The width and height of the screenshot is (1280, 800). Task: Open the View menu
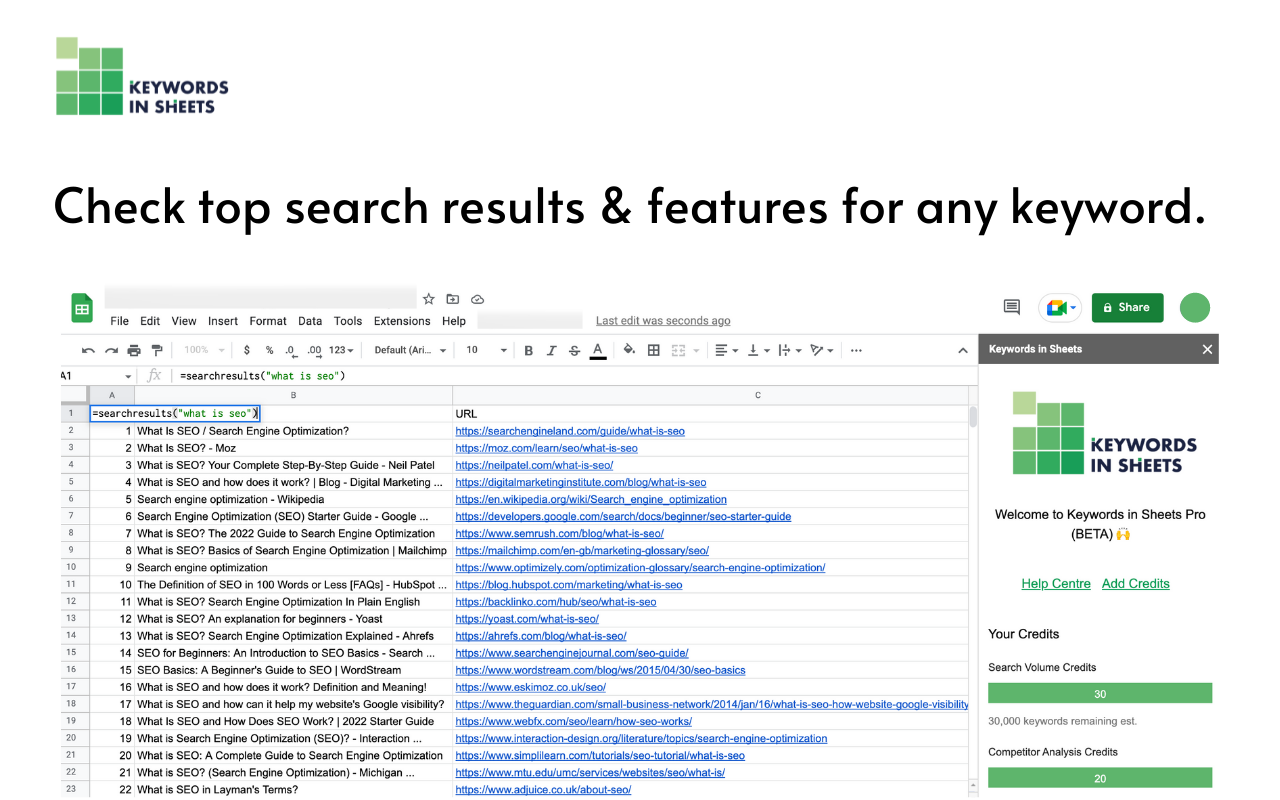point(184,321)
